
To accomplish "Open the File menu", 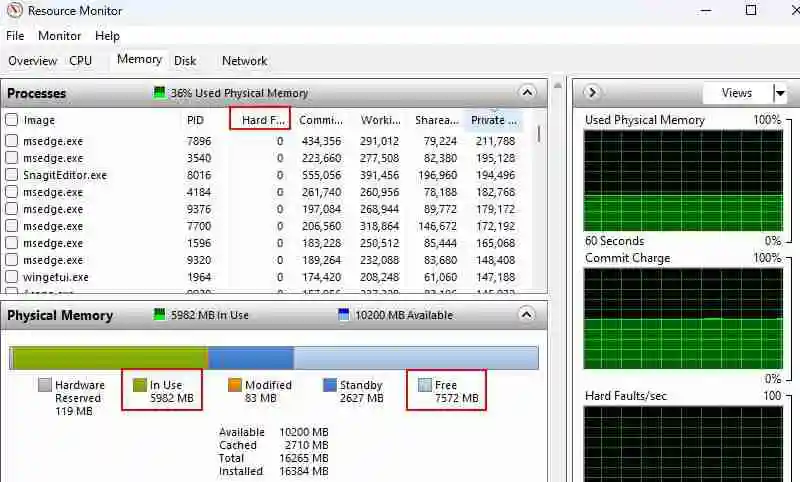I will point(15,36).
